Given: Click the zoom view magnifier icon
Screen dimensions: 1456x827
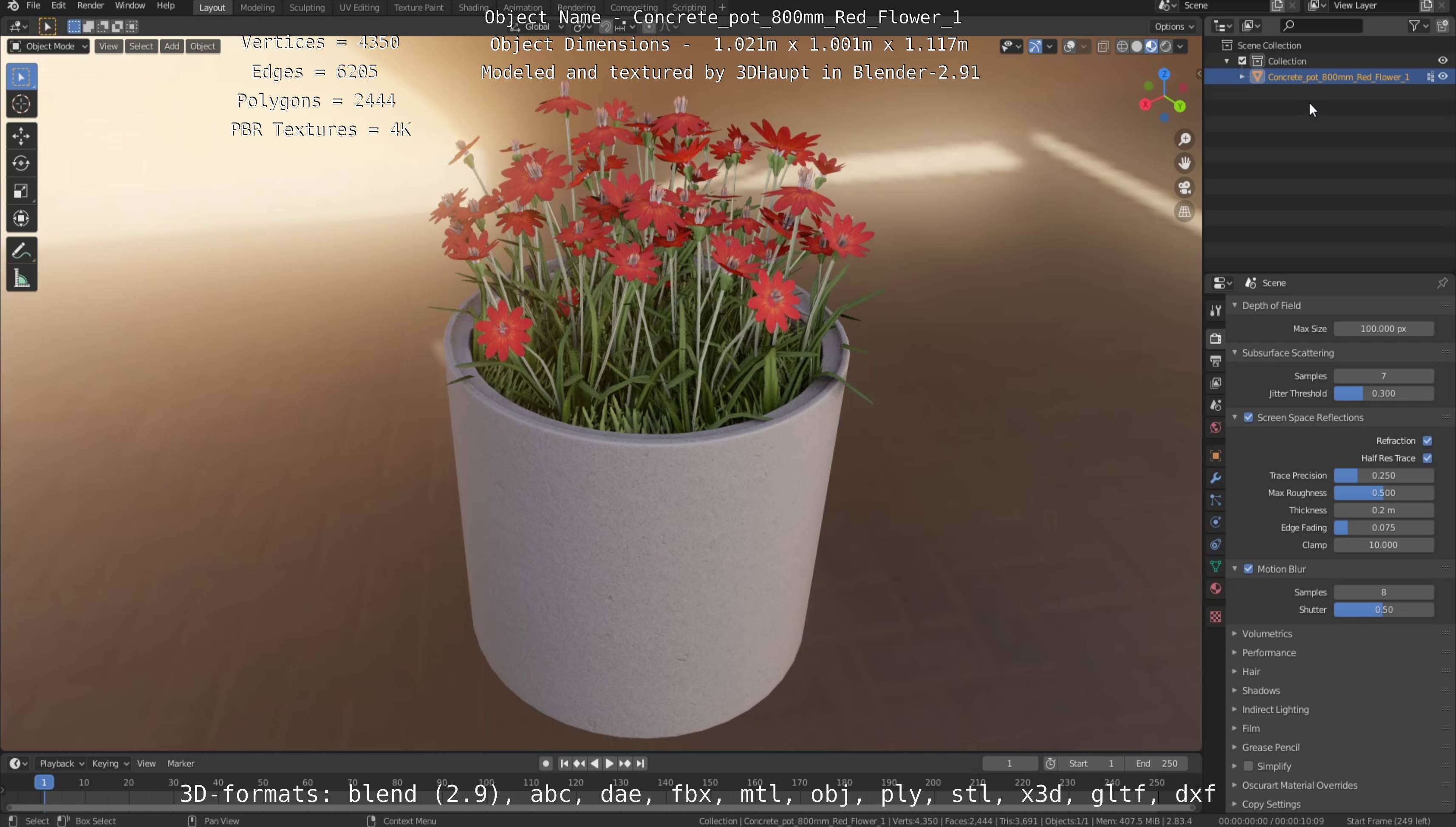Looking at the screenshot, I should pyautogui.click(x=1185, y=139).
